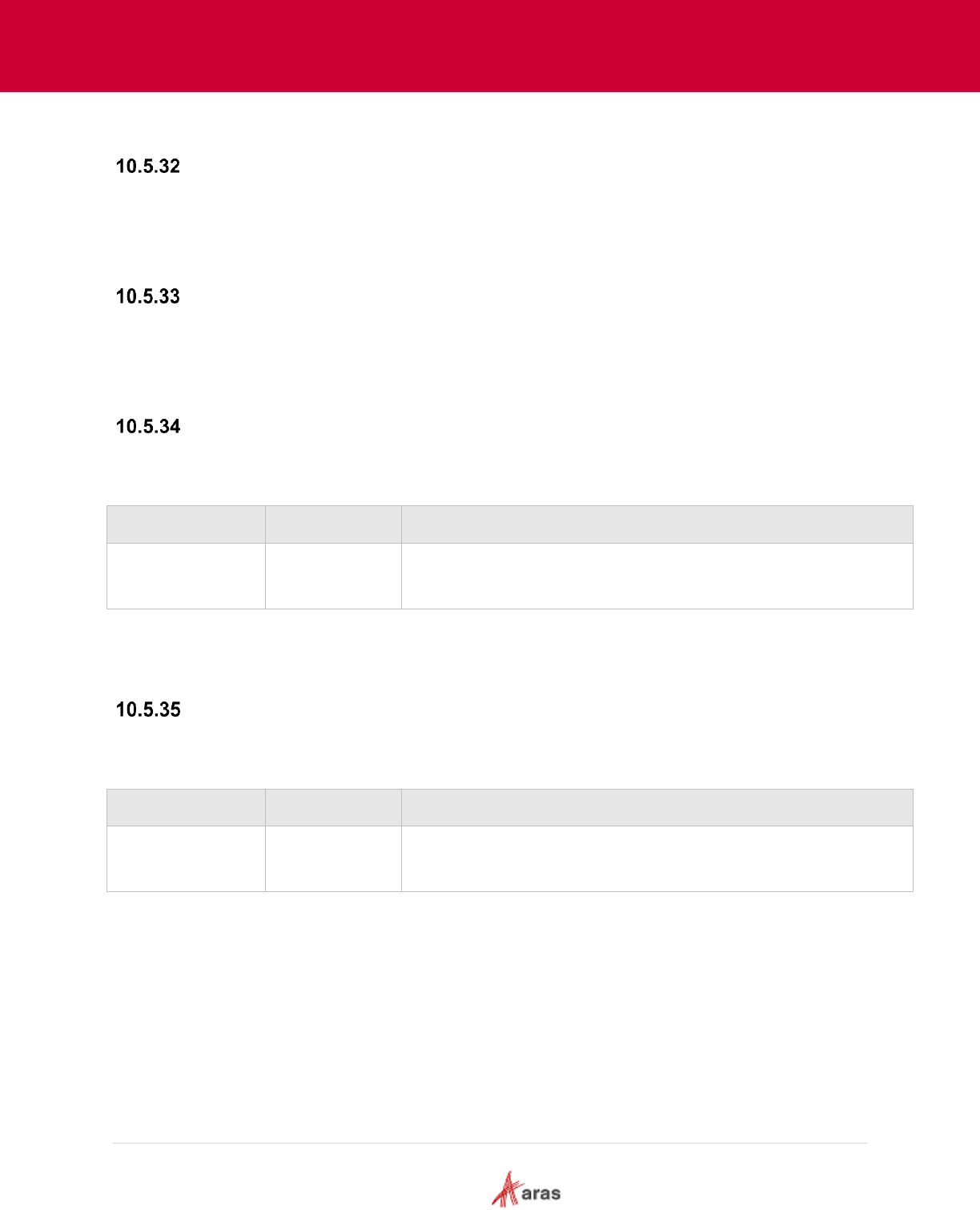This screenshot has height=1210, width=980.
Task: Select middle header cell of table under 10.5.34
Action: 333,525
